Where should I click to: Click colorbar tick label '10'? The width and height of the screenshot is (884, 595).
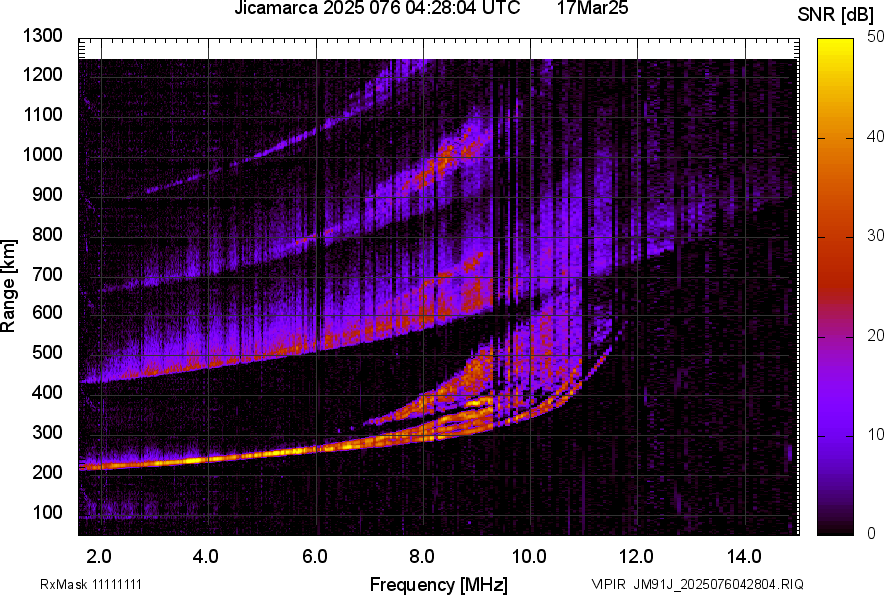(x=875, y=434)
